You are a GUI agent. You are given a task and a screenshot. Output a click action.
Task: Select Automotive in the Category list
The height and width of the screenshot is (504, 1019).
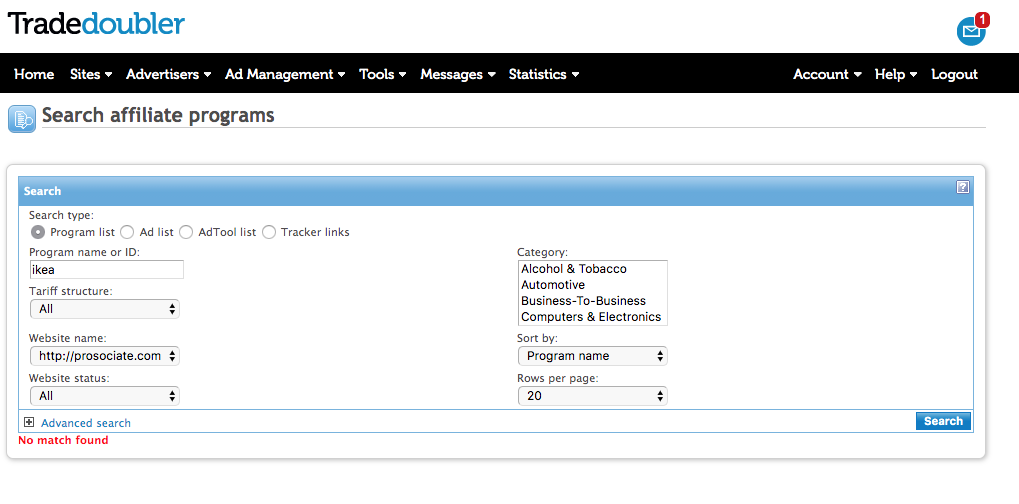pos(553,285)
